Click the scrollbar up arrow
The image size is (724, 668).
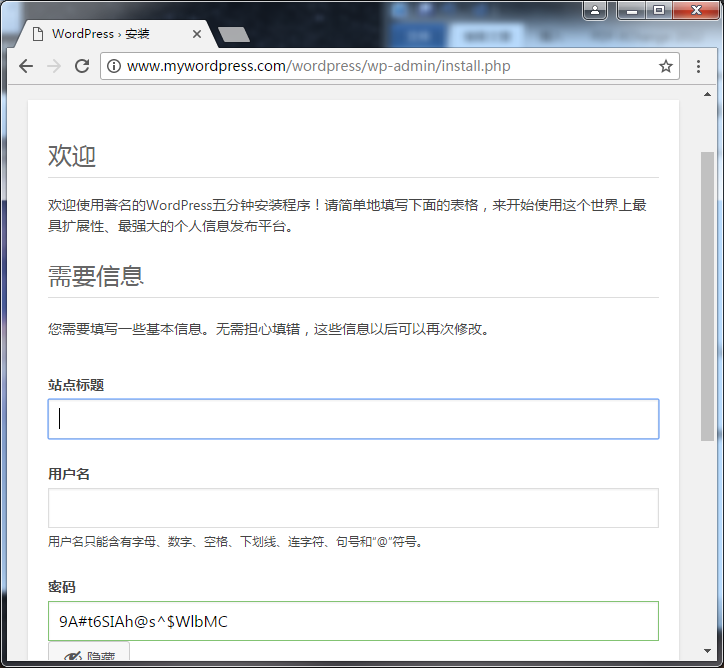(x=707, y=94)
